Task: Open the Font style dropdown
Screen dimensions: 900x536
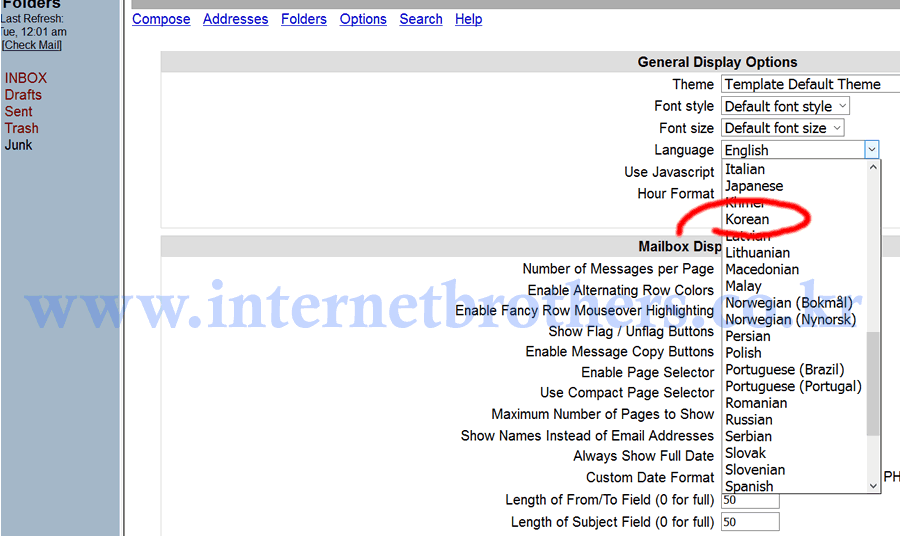Action: (x=786, y=106)
